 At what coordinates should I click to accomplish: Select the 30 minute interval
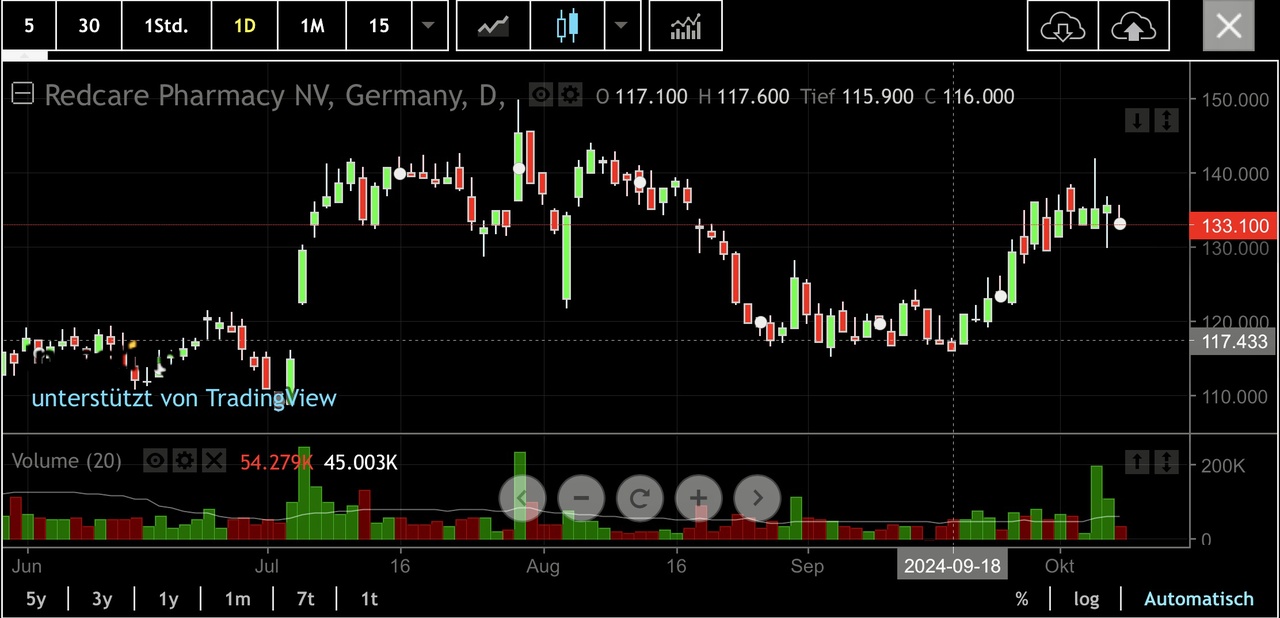[x=89, y=26]
